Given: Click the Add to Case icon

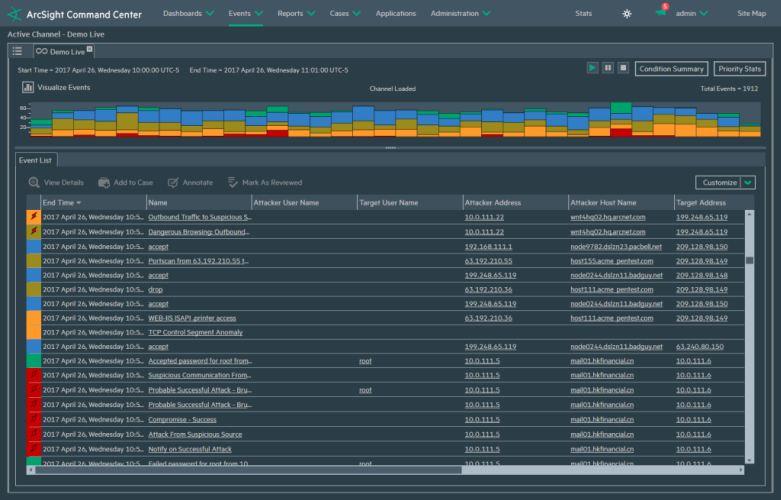Looking at the screenshot, I should [x=104, y=183].
